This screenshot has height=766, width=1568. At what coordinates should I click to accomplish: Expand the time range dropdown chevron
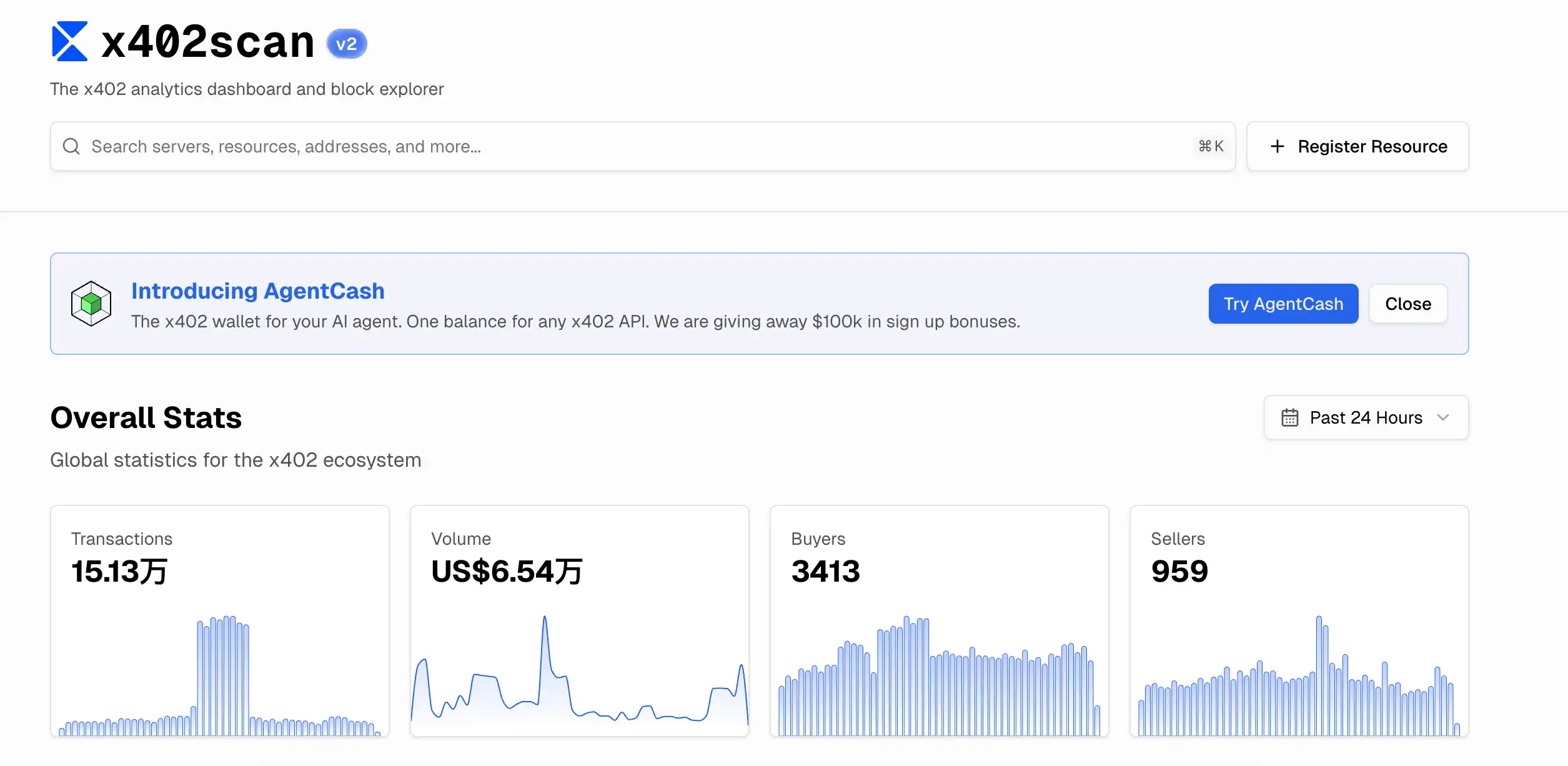pyautogui.click(x=1443, y=417)
